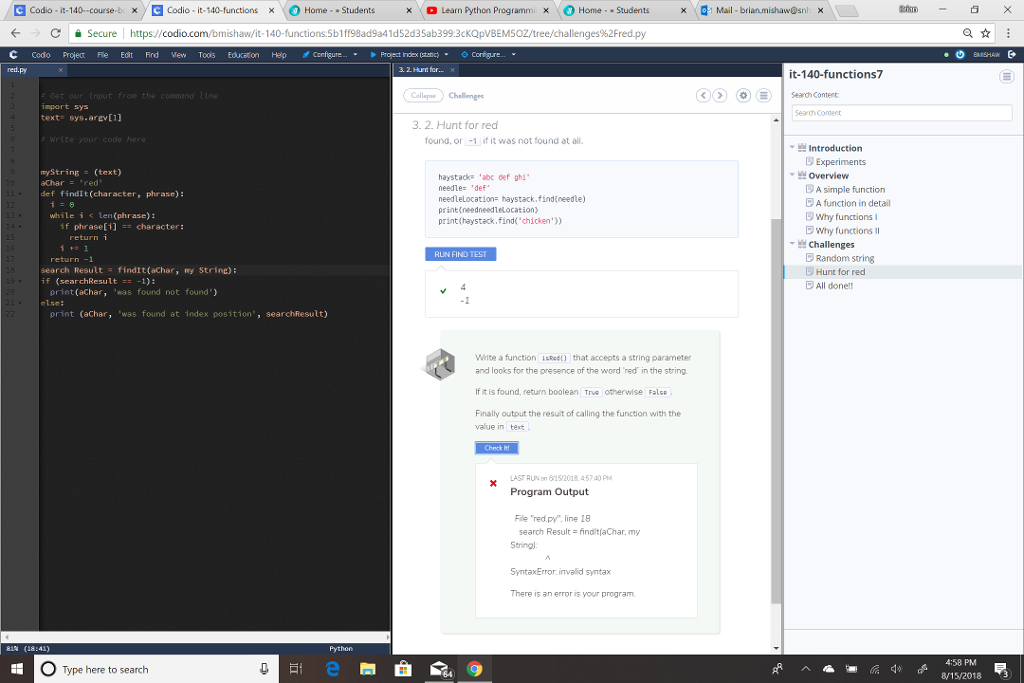Open Chrome from the taskbar

tap(473, 669)
